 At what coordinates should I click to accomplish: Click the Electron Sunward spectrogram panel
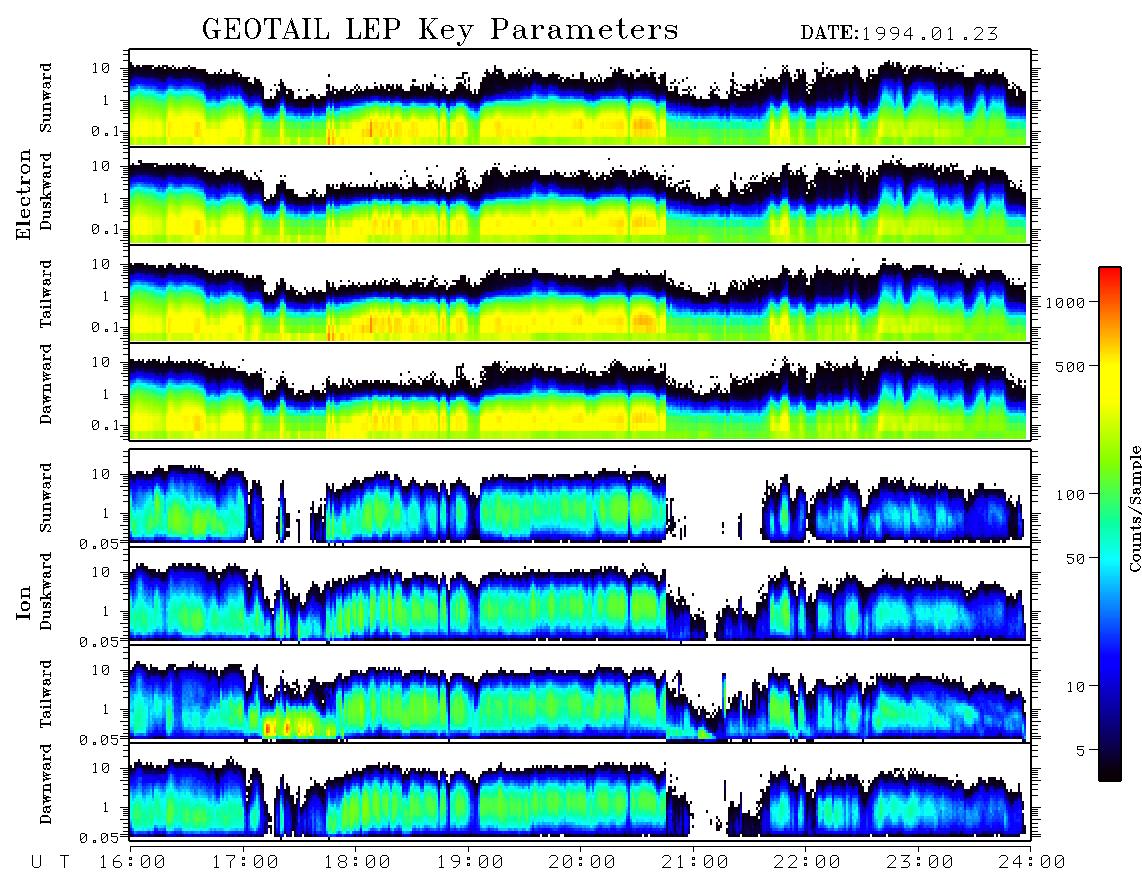click(580, 98)
